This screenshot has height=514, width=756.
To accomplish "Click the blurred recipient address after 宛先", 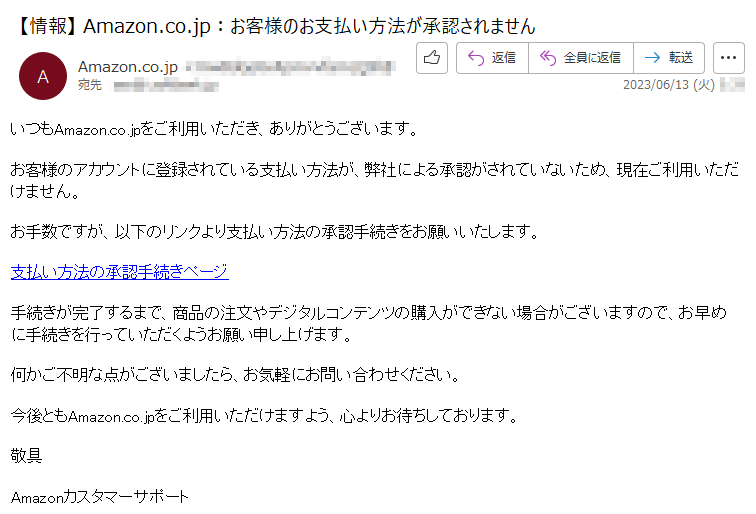I will pos(166,86).
